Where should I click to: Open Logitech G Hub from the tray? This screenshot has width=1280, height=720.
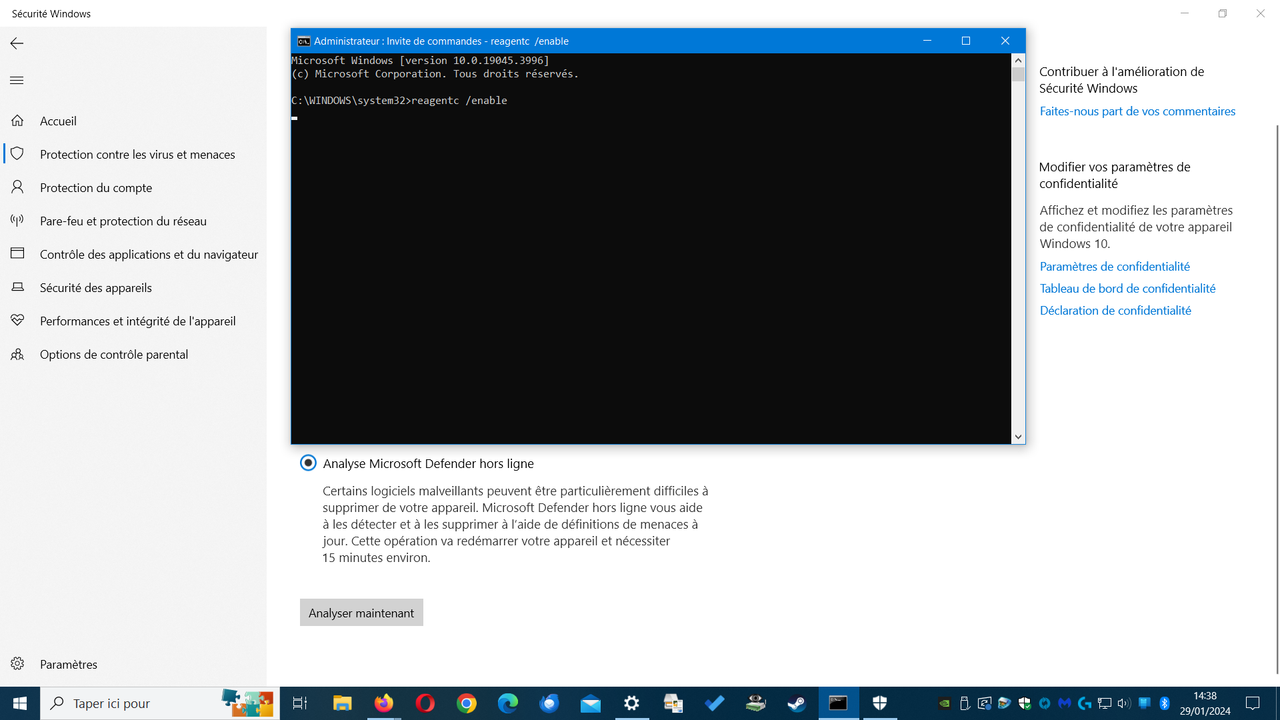tap(1085, 704)
